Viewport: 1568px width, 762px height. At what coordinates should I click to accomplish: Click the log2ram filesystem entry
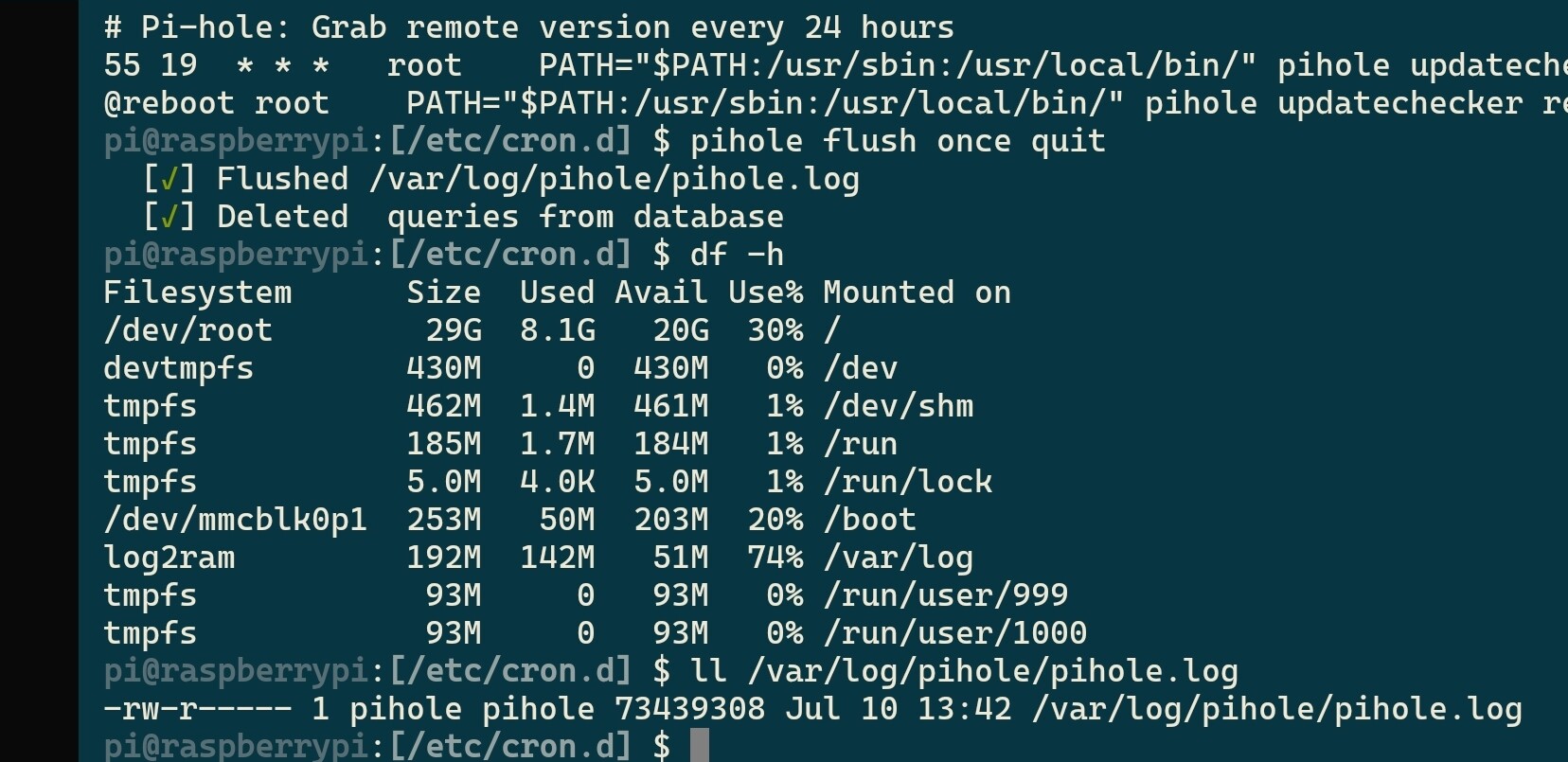[169, 558]
